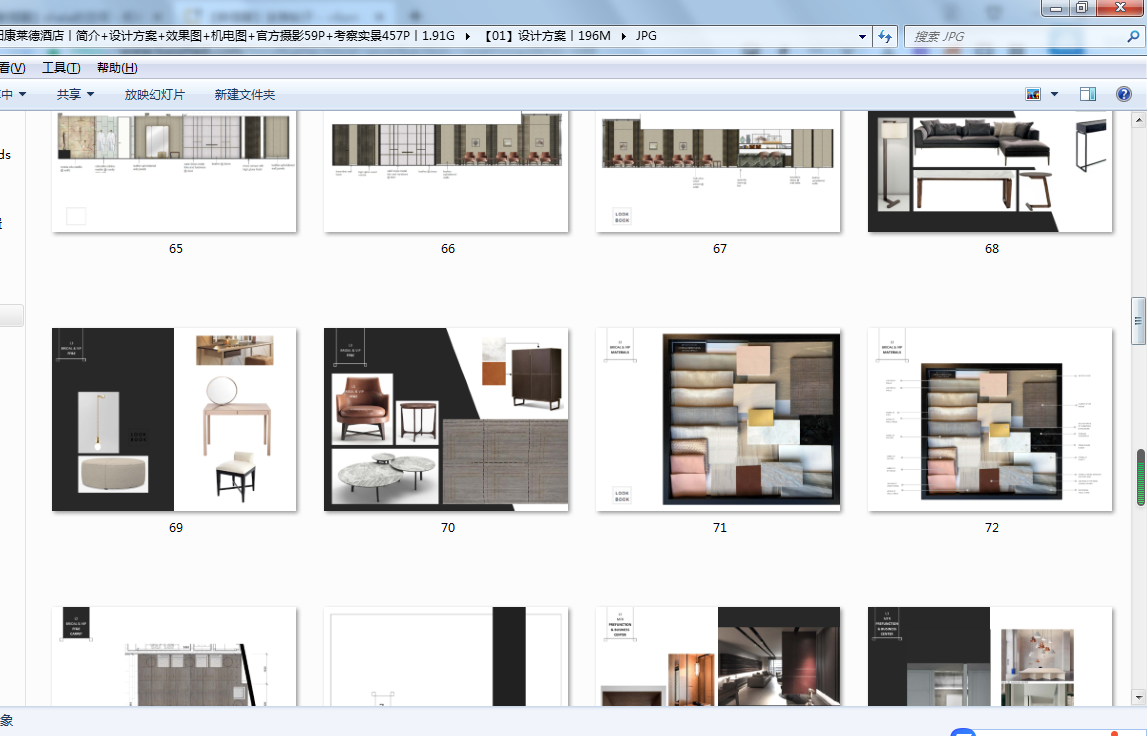The image size is (1147, 736).
Task: Select thumbnail image 72
Action: tap(990, 419)
